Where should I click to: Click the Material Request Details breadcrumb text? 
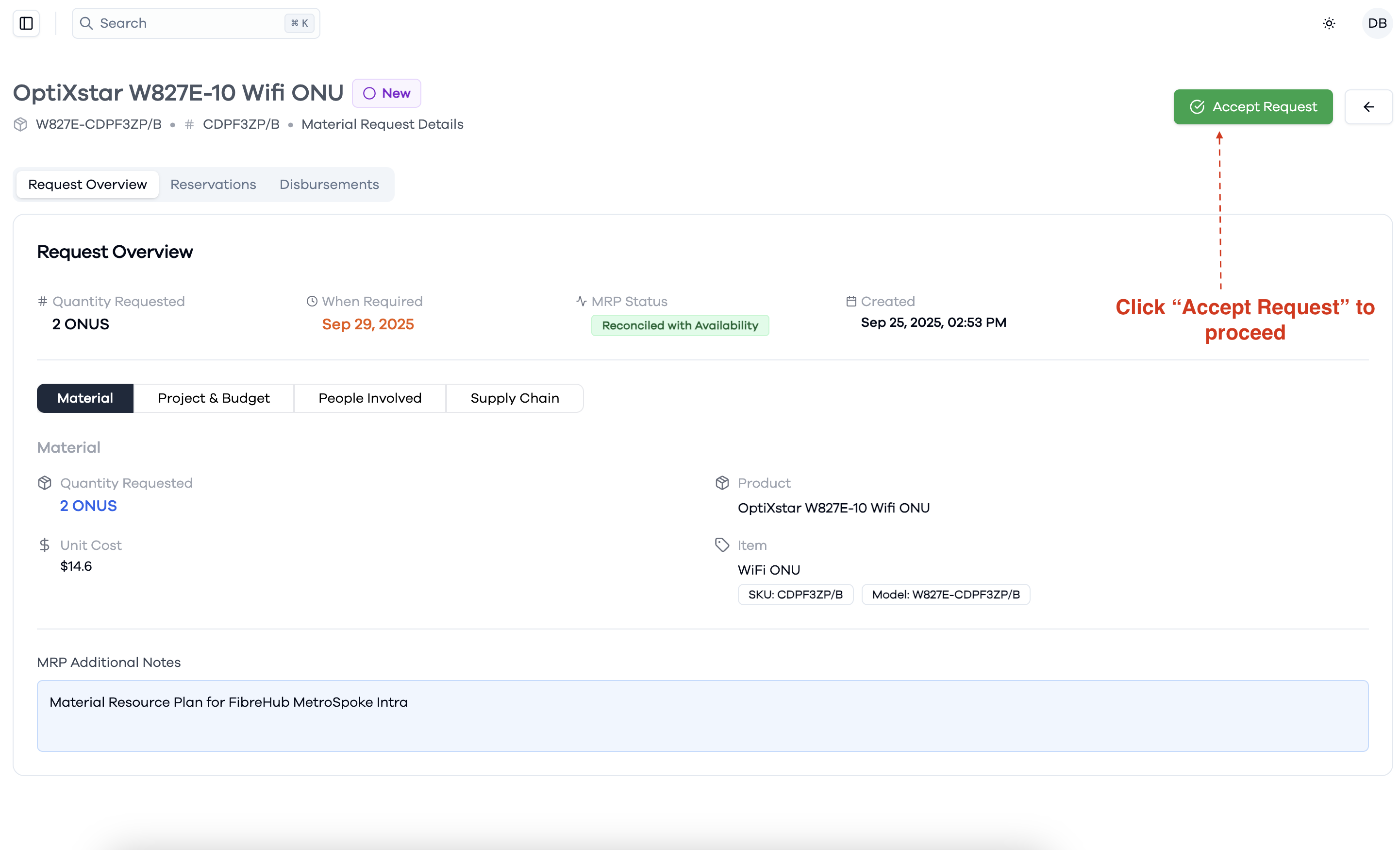pyautogui.click(x=383, y=124)
